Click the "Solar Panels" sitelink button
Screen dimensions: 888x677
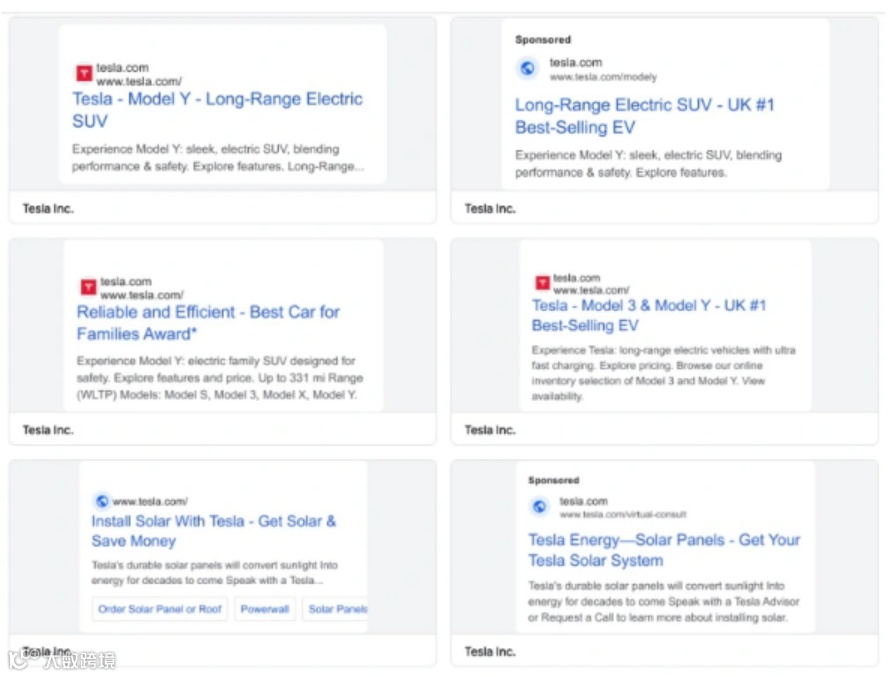tap(337, 609)
